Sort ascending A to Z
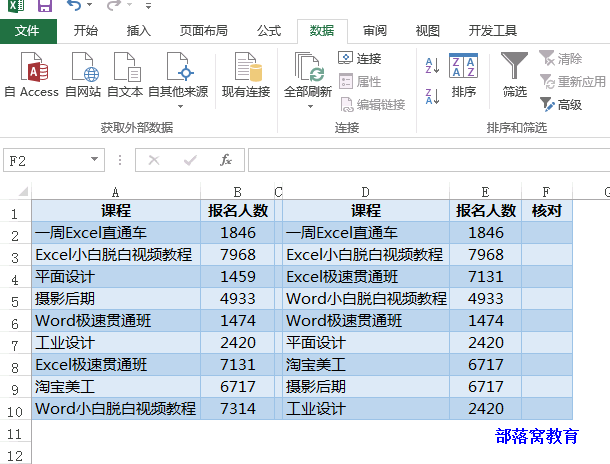The image size is (610, 464). point(432,65)
